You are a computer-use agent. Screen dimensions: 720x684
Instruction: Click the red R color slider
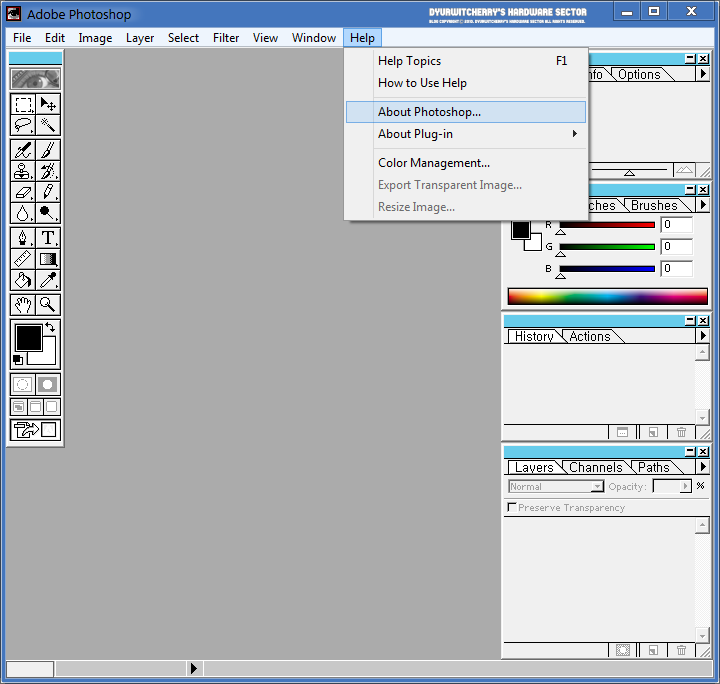click(x=607, y=225)
